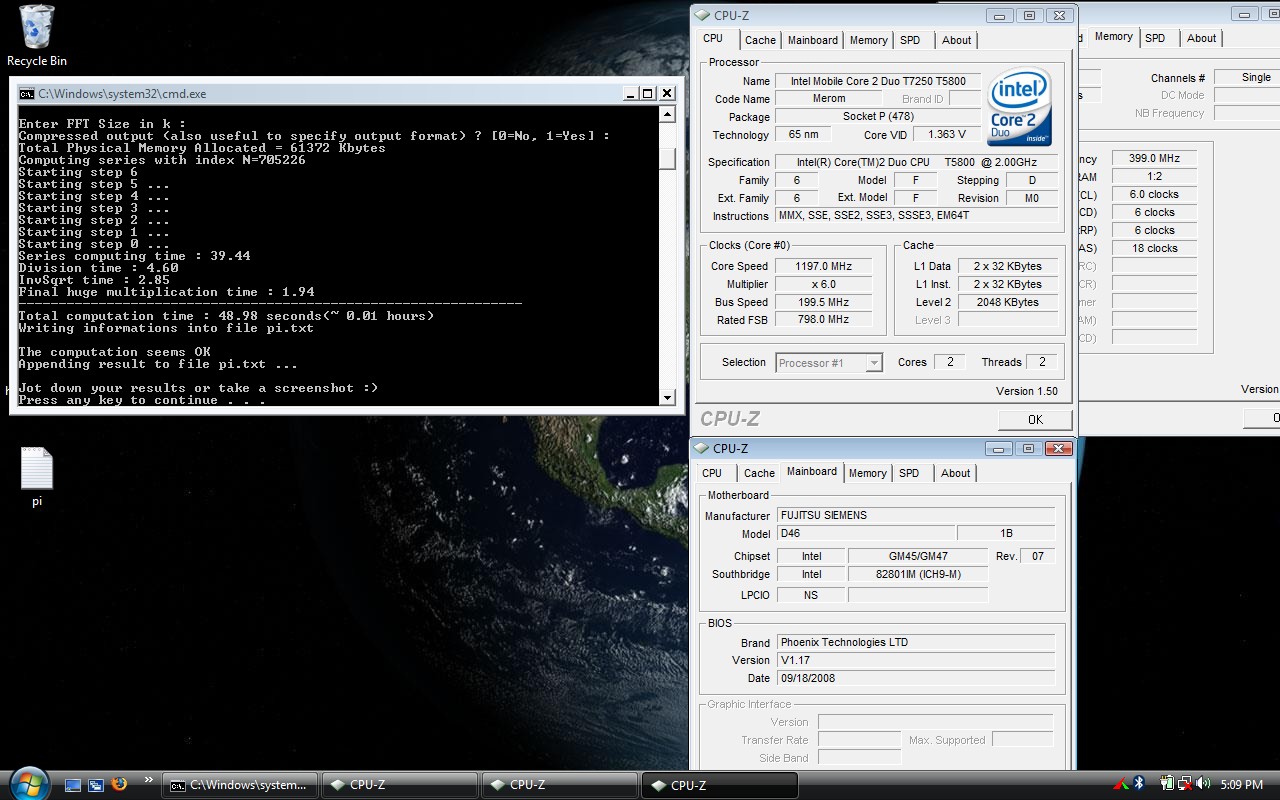
Task: Click Show Desktop quick launch icon
Action: tap(73, 785)
